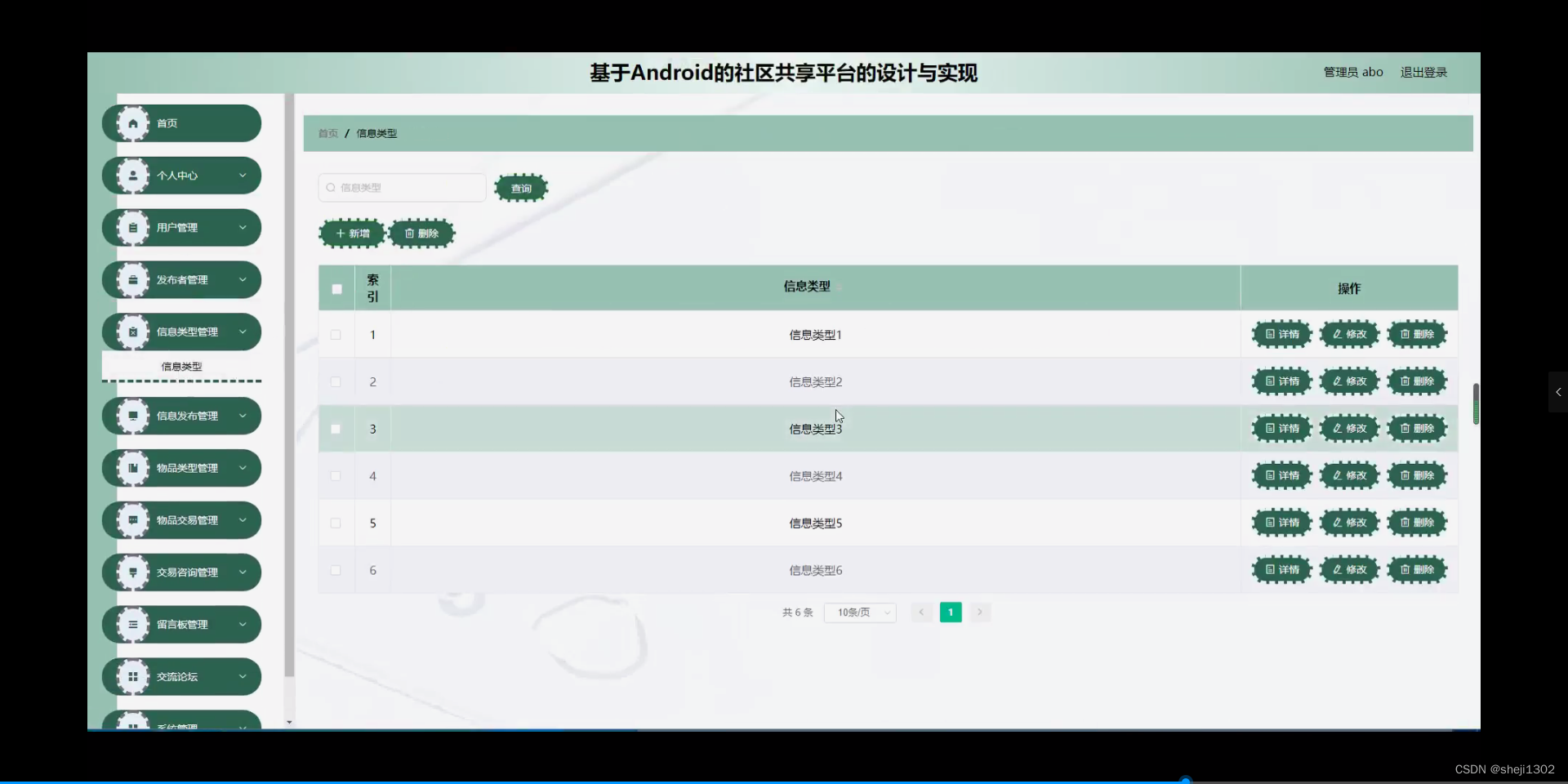Open 物品交易管理 using its icon
The width and height of the screenshot is (1568, 784).
[133, 520]
